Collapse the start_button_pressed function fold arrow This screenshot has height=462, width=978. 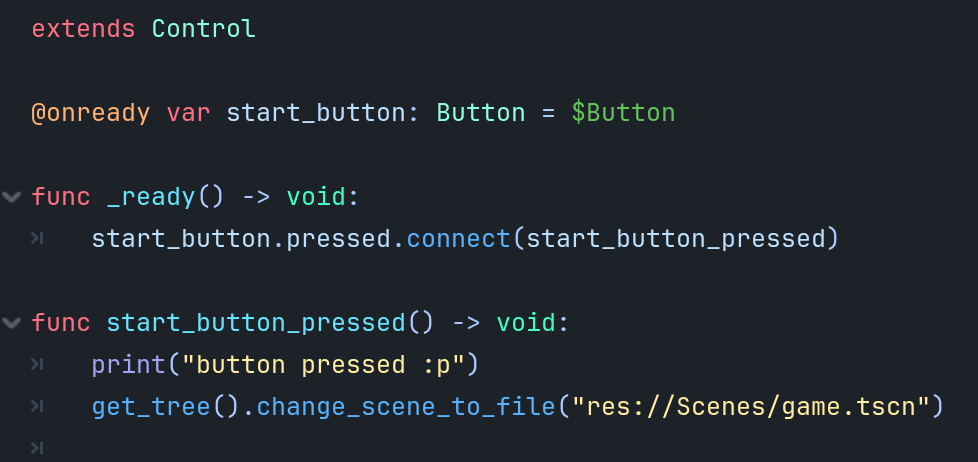pyautogui.click(x=12, y=323)
